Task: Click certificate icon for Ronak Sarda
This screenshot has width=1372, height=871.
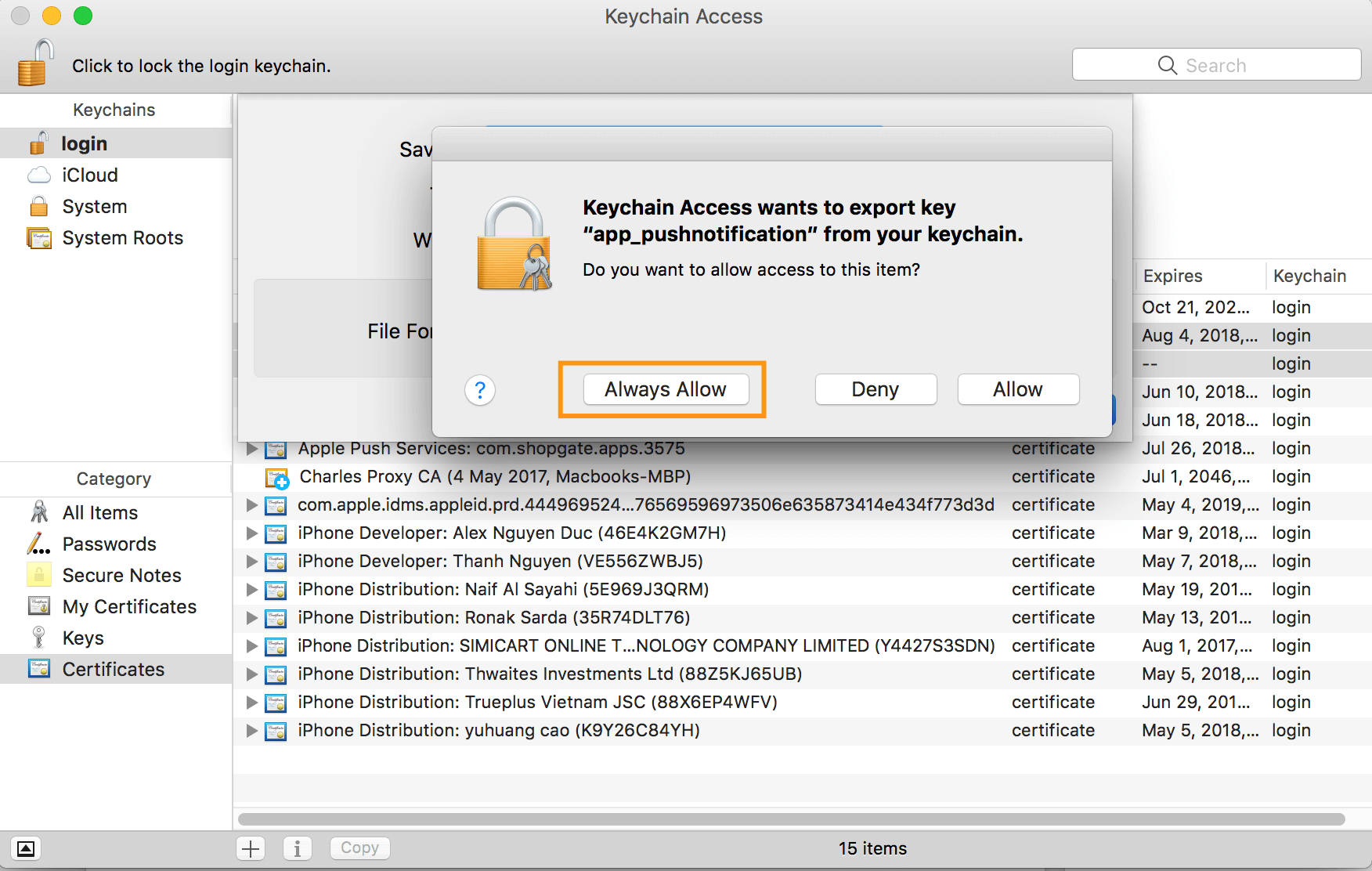Action: [276, 619]
